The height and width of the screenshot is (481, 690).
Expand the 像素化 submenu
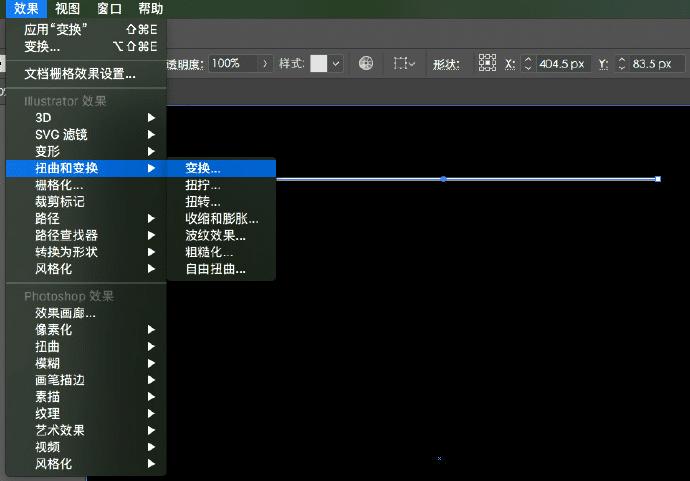[86, 330]
